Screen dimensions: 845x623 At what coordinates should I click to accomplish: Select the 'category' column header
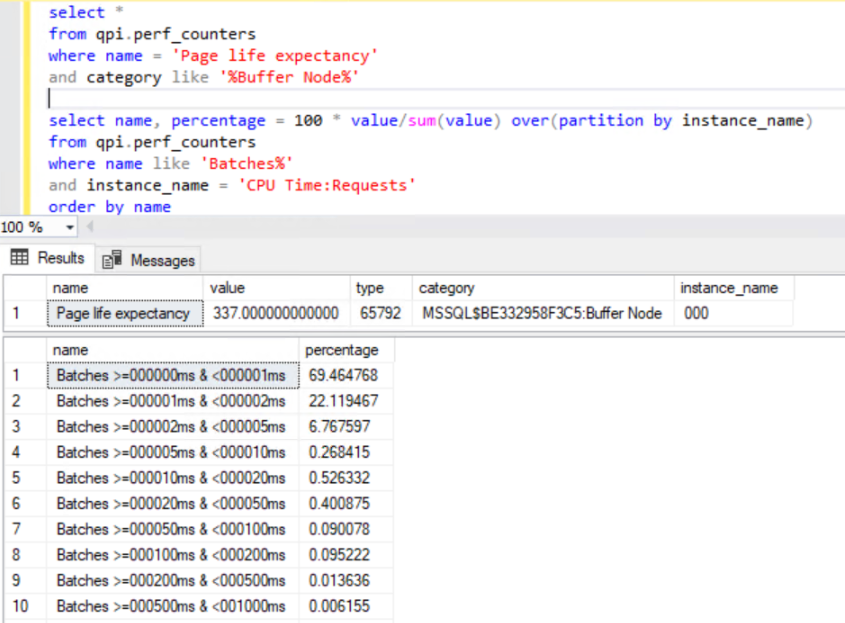coord(543,288)
